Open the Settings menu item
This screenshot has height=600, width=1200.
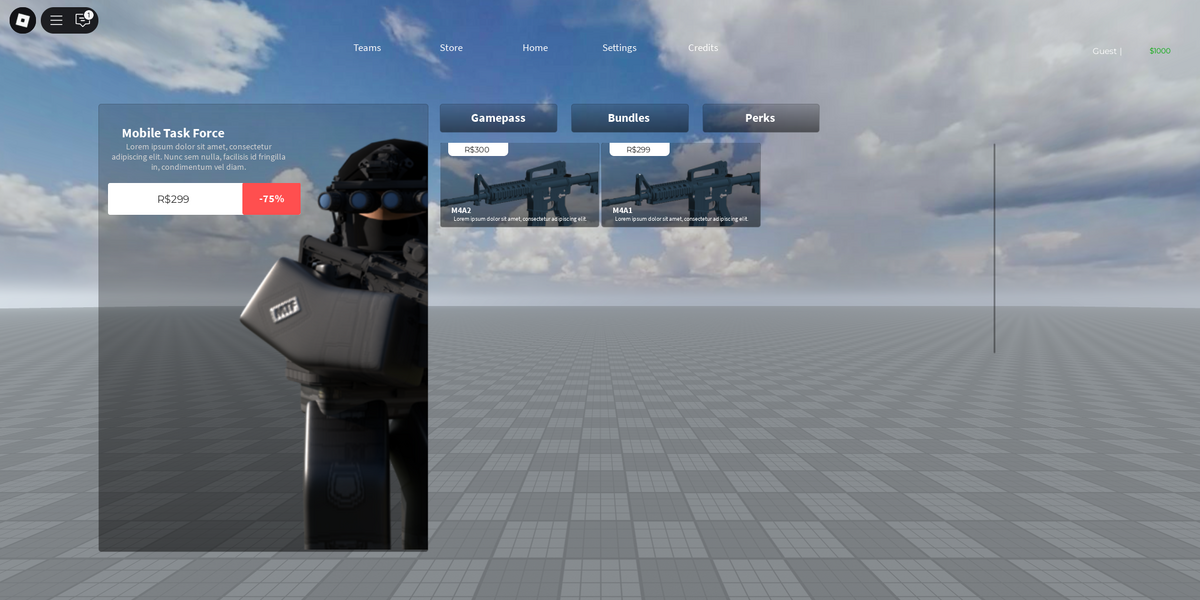tap(619, 48)
